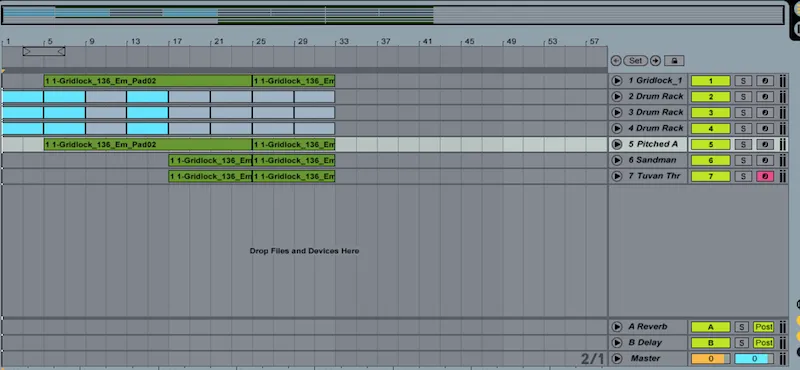Screen dimensions: 800x370
Task: Solo the 2 Drum Rack track
Action: coord(743,96)
